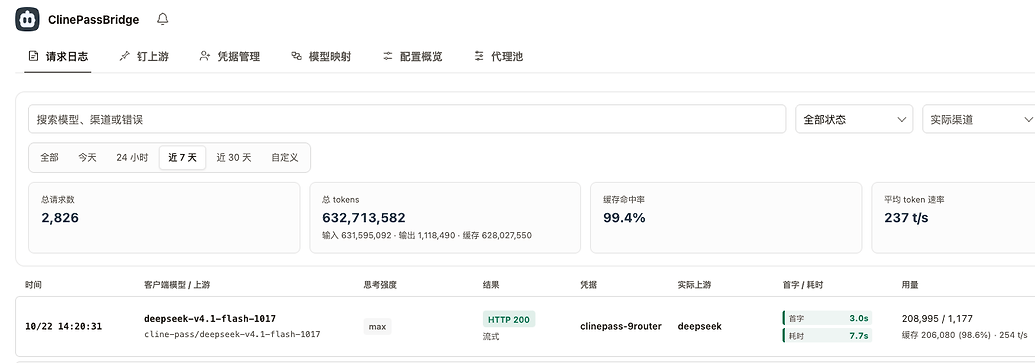Open notifications via the bell icon
Viewport: 1035px width, 363px height.
(162, 19)
